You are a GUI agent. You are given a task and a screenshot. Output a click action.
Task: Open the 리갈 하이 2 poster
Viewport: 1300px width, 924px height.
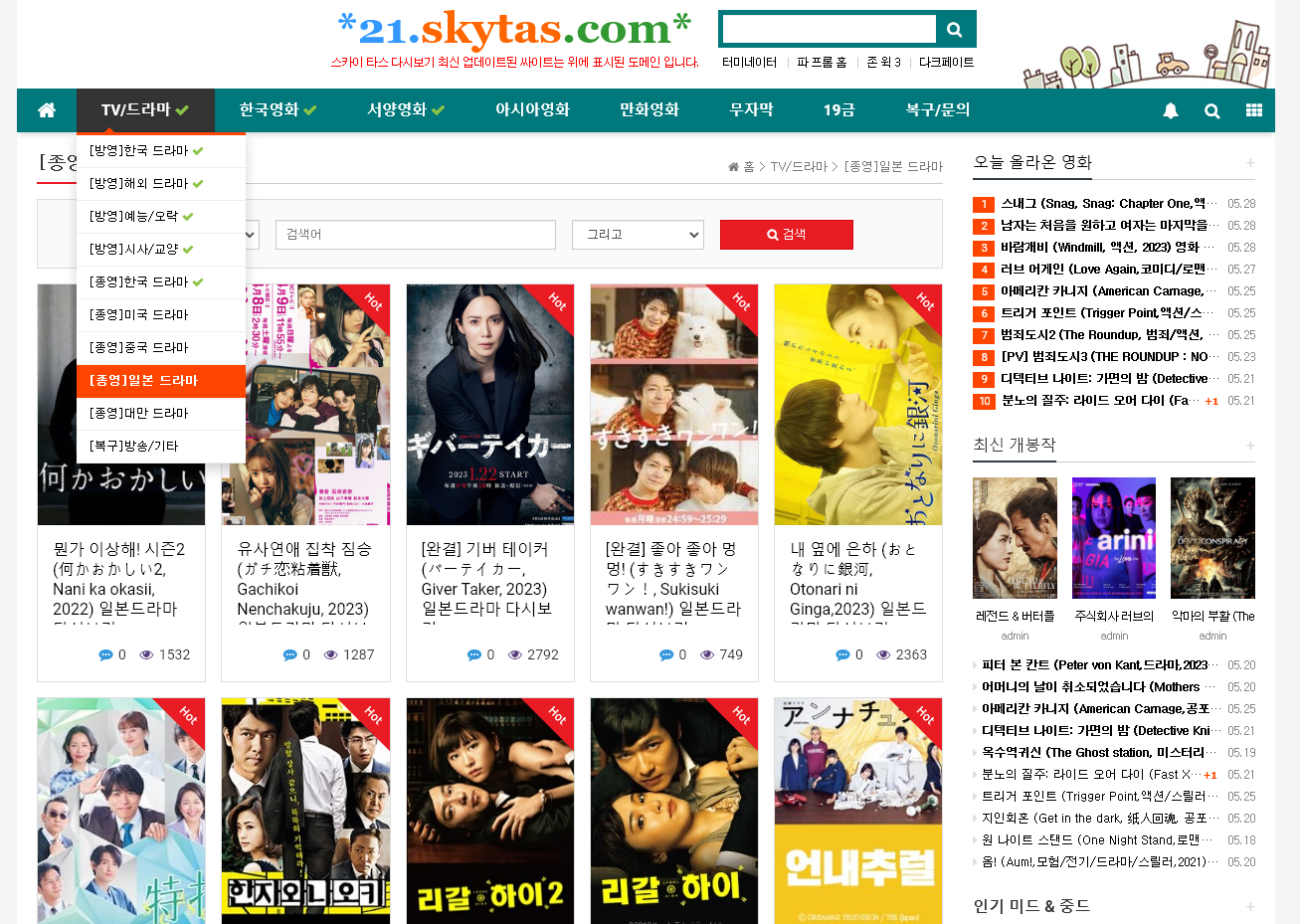coord(490,811)
